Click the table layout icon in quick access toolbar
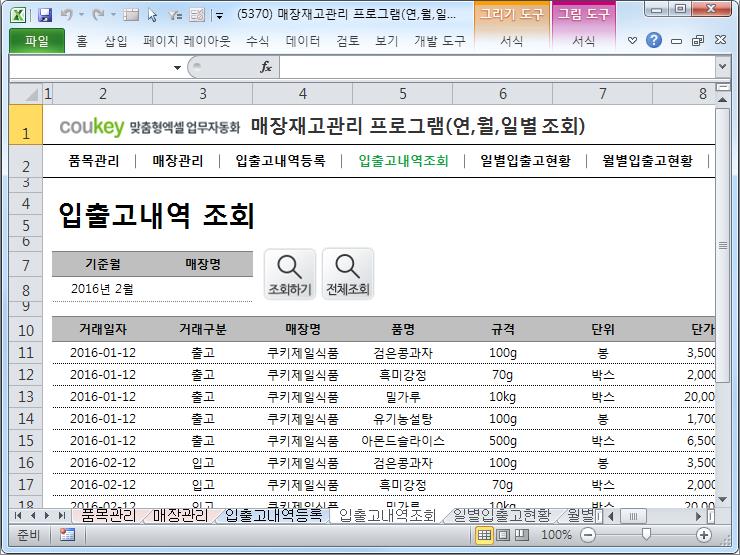 (131, 15)
